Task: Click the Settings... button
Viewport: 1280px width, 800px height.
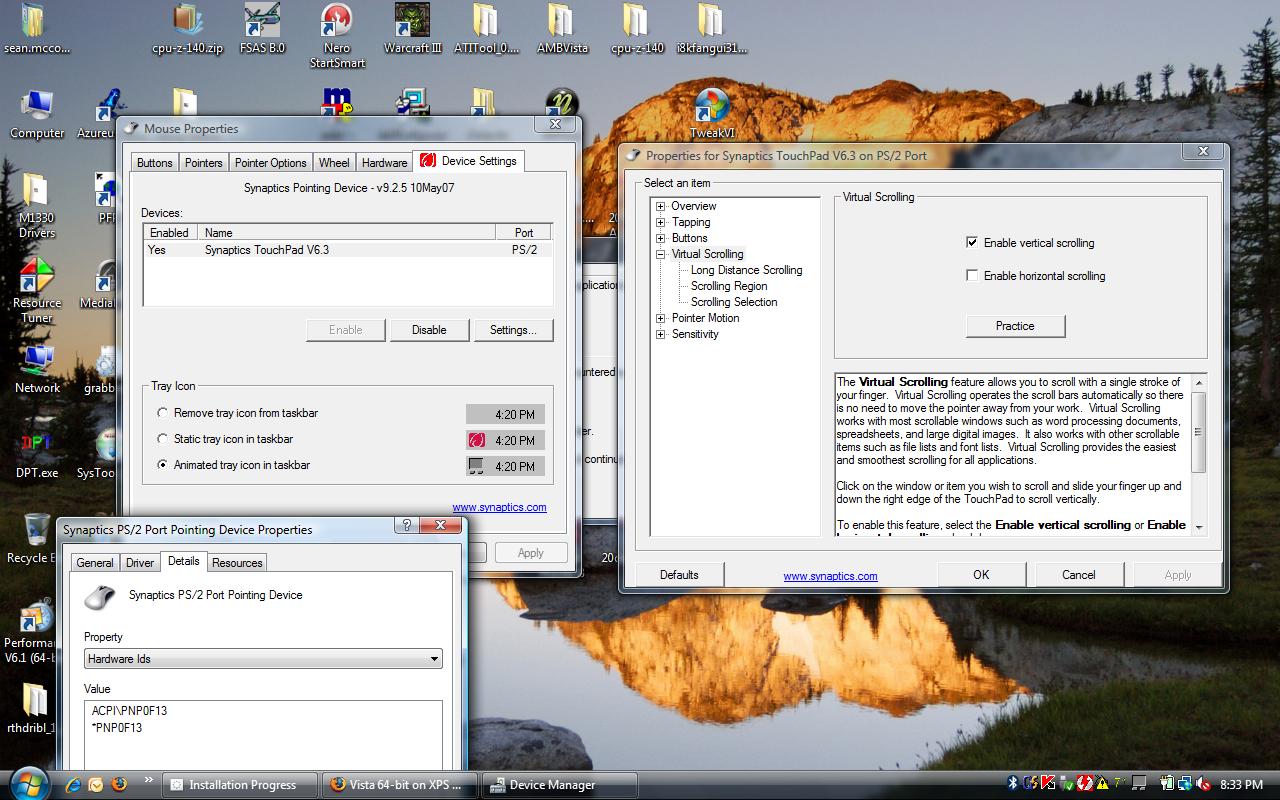Action: (x=513, y=330)
